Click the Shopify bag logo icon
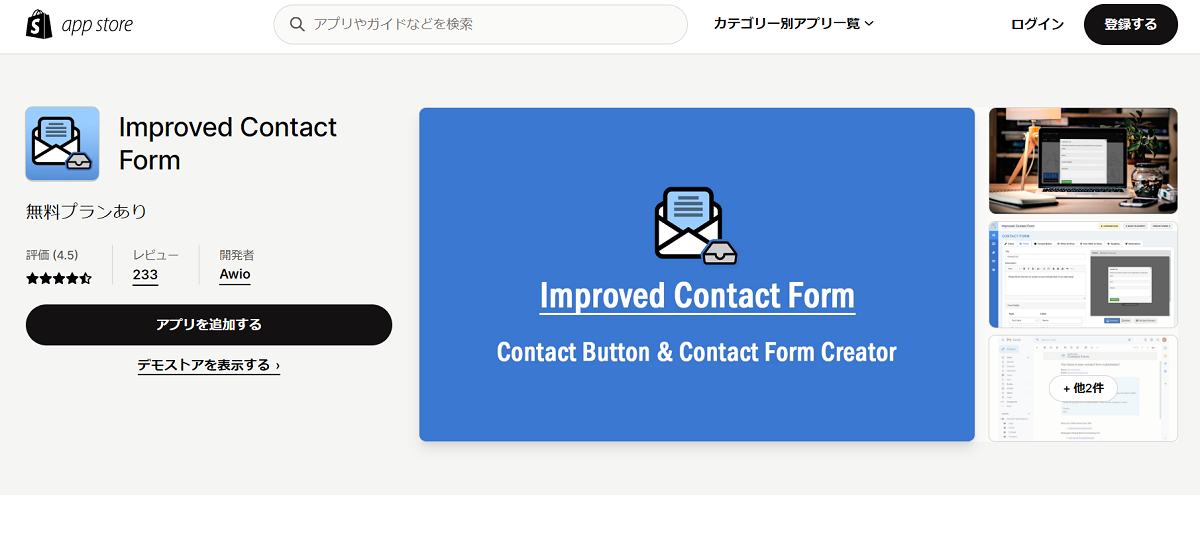The height and width of the screenshot is (536, 1200). (40, 24)
